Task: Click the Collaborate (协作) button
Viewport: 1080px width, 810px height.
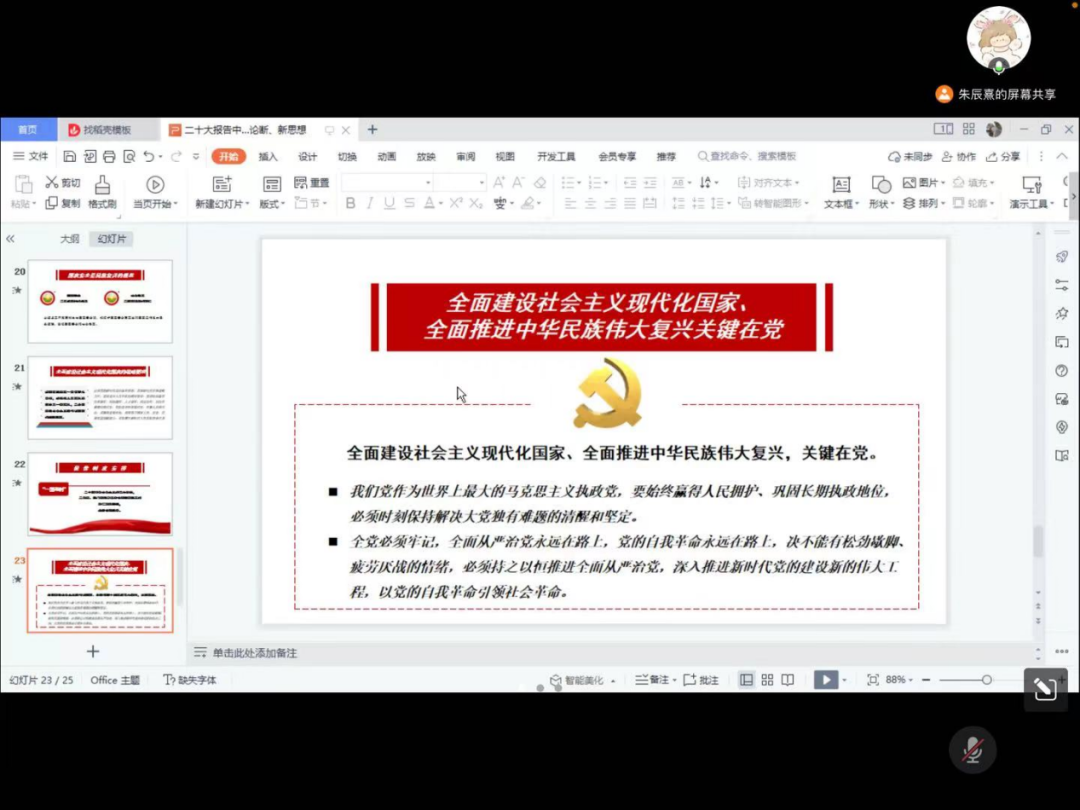Action: click(x=959, y=156)
